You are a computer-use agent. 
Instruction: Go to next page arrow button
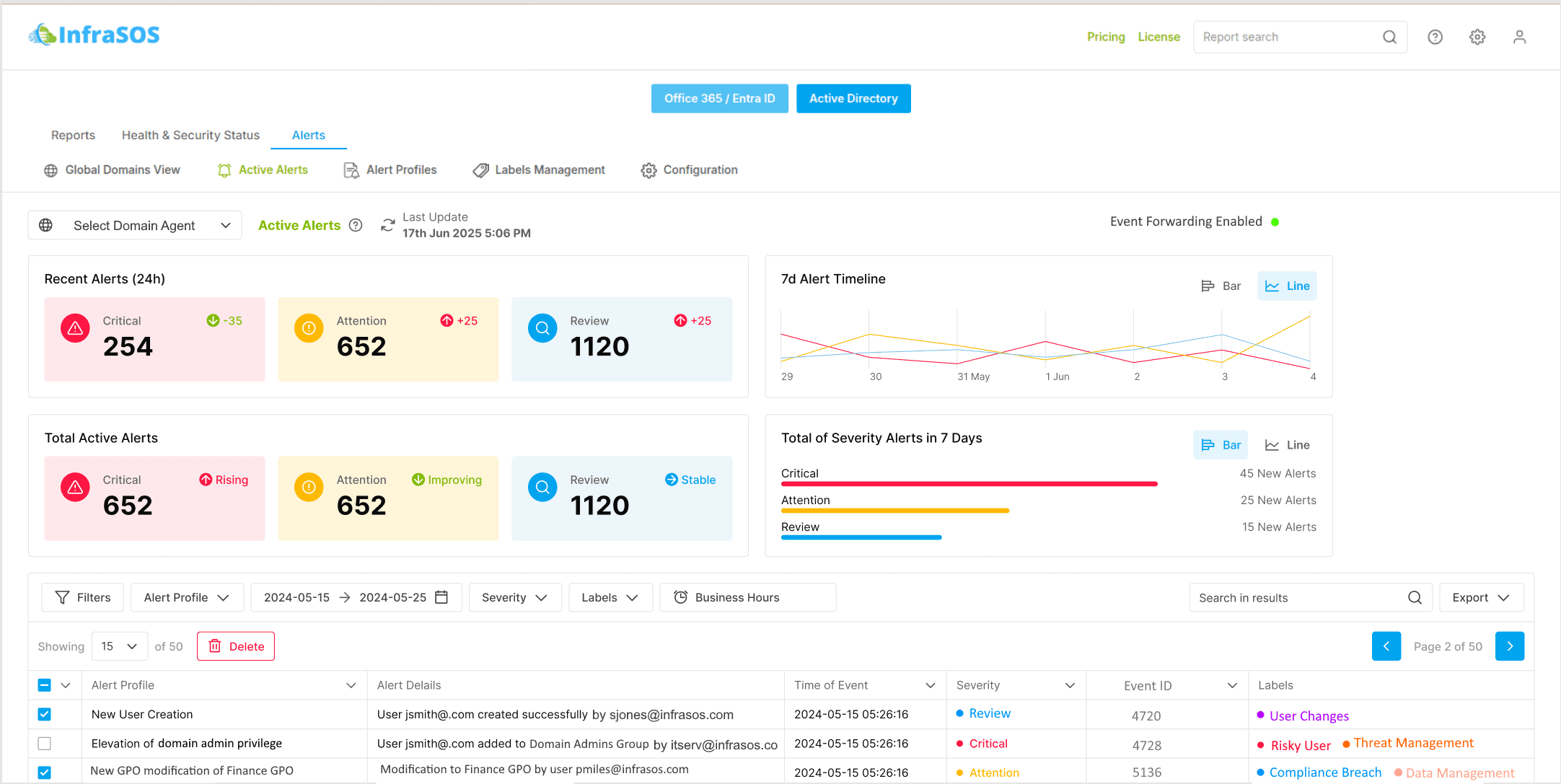pos(1510,646)
